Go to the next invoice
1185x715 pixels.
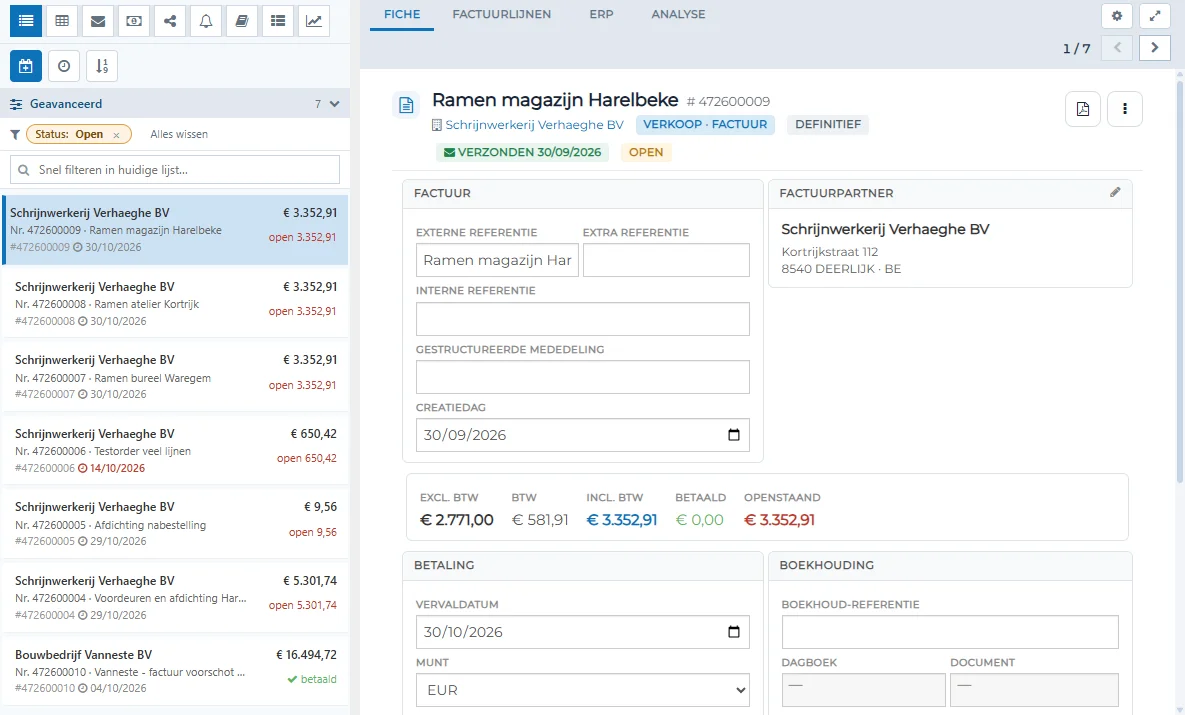click(x=1155, y=48)
